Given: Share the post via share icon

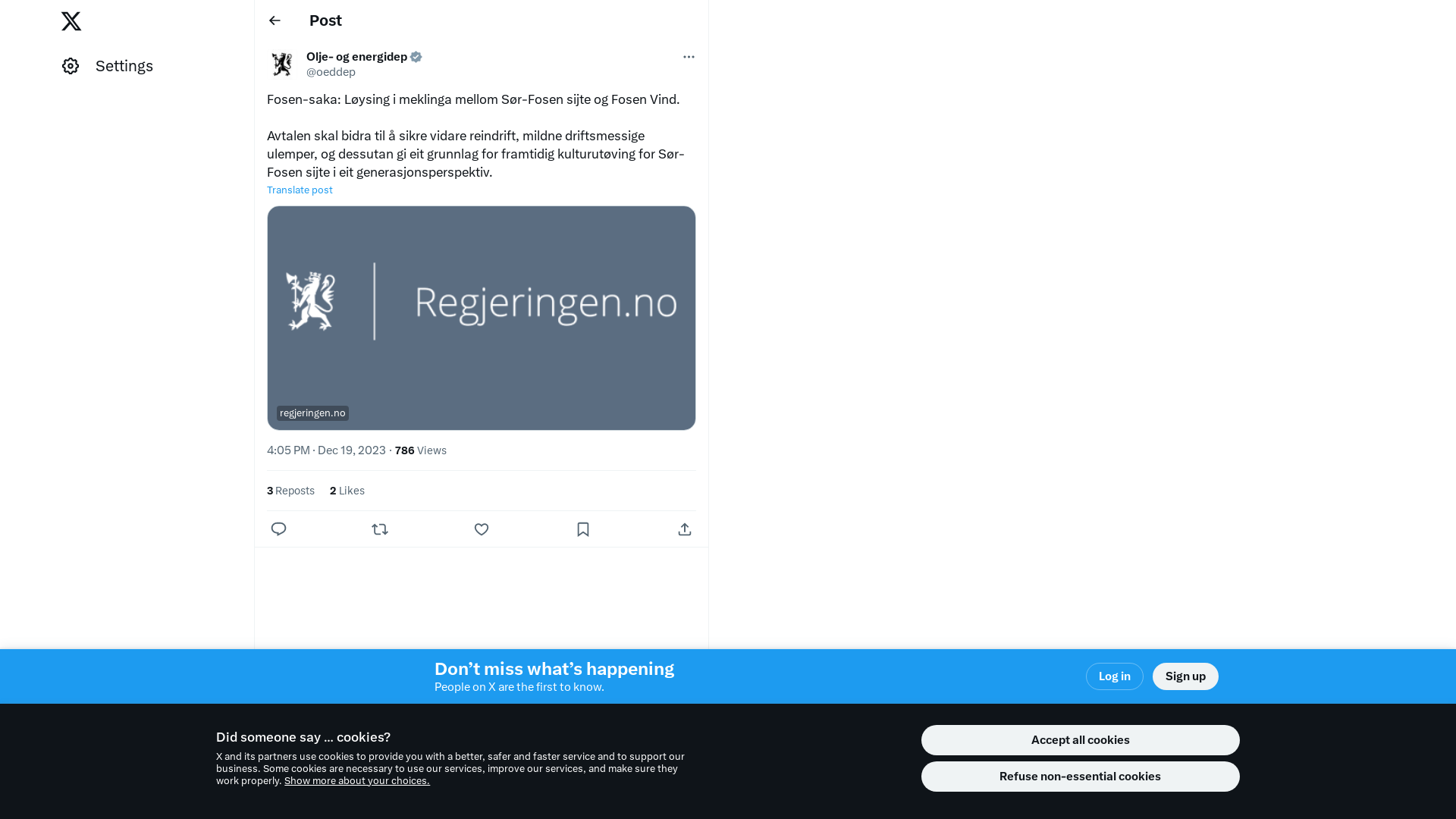Looking at the screenshot, I should point(685,529).
